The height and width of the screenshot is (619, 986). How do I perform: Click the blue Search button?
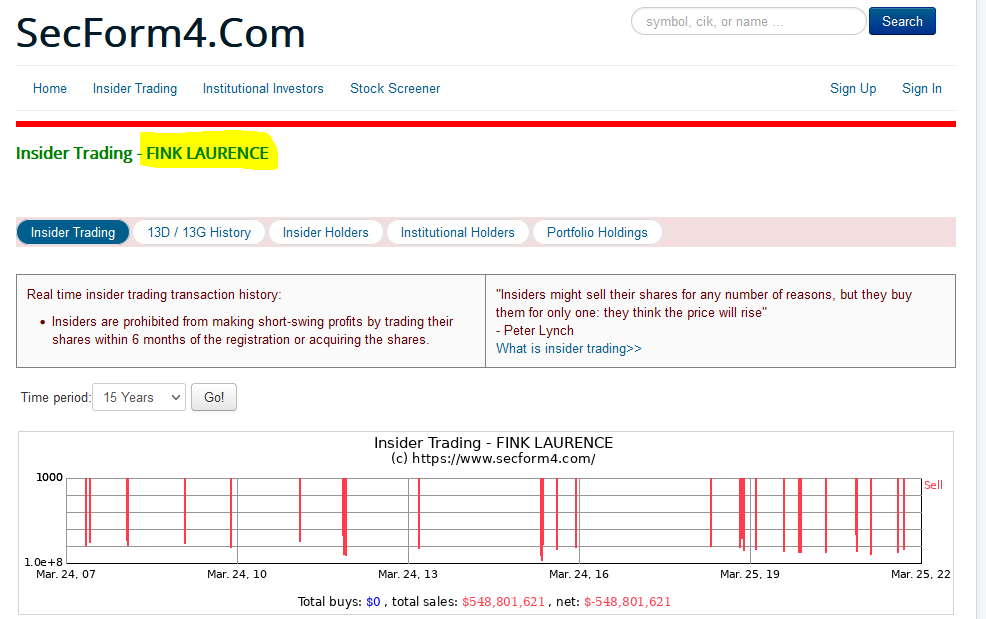pyautogui.click(x=902, y=21)
